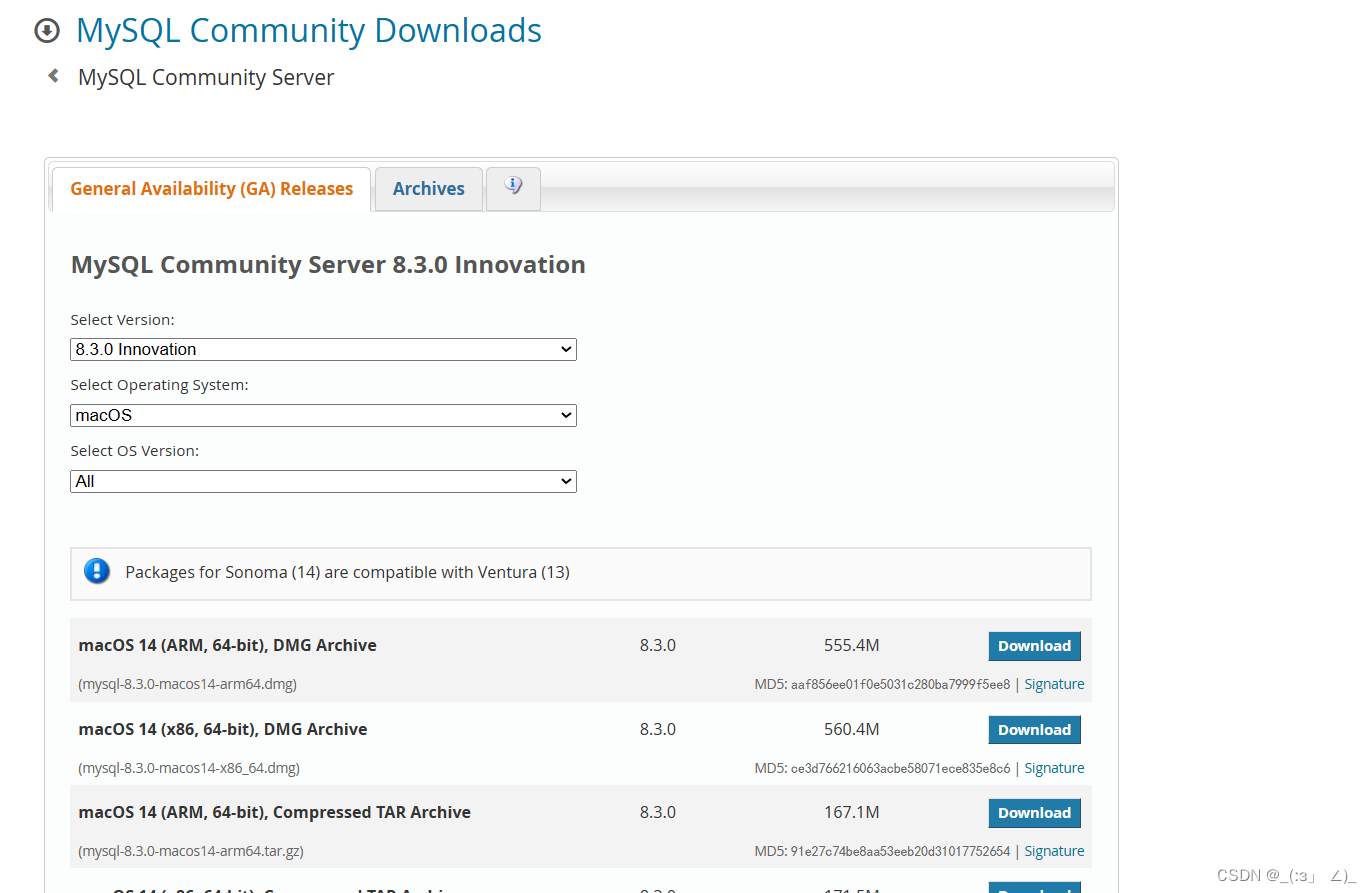
Task: Download macOS 14 ARM Compressed TAR Archive
Action: click(1034, 813)
